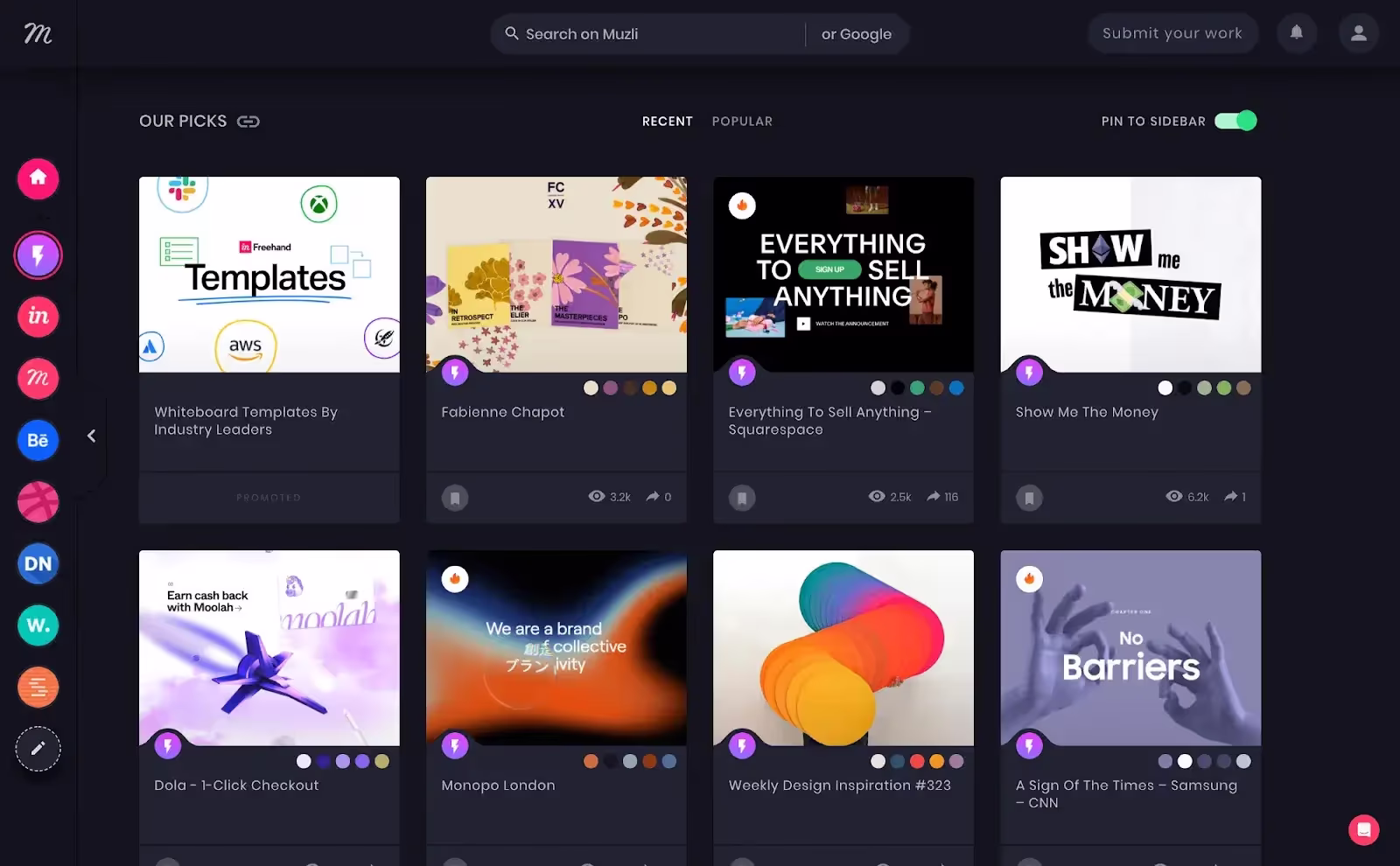Screen dimensions: 1400x866
Task: Click the notifications bell icon
Action: pyautogui.click(x=1296, y=33)
